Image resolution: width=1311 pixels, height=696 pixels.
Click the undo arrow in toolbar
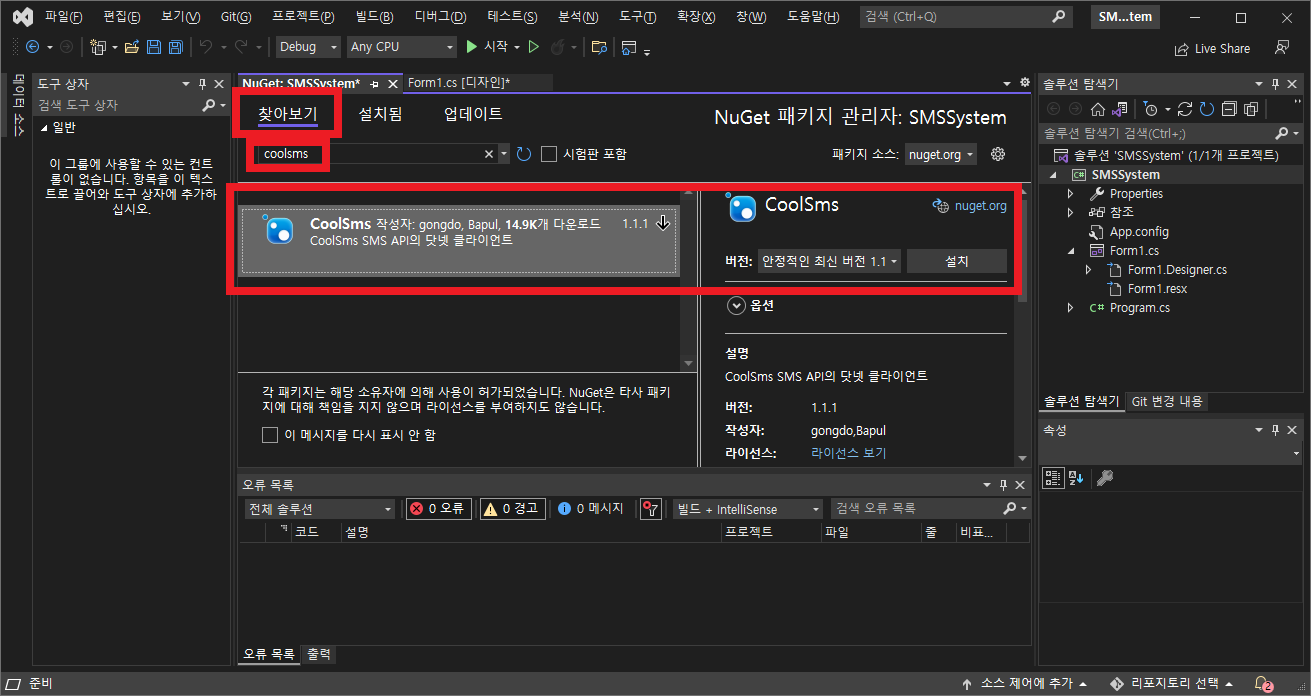(206, 47)
